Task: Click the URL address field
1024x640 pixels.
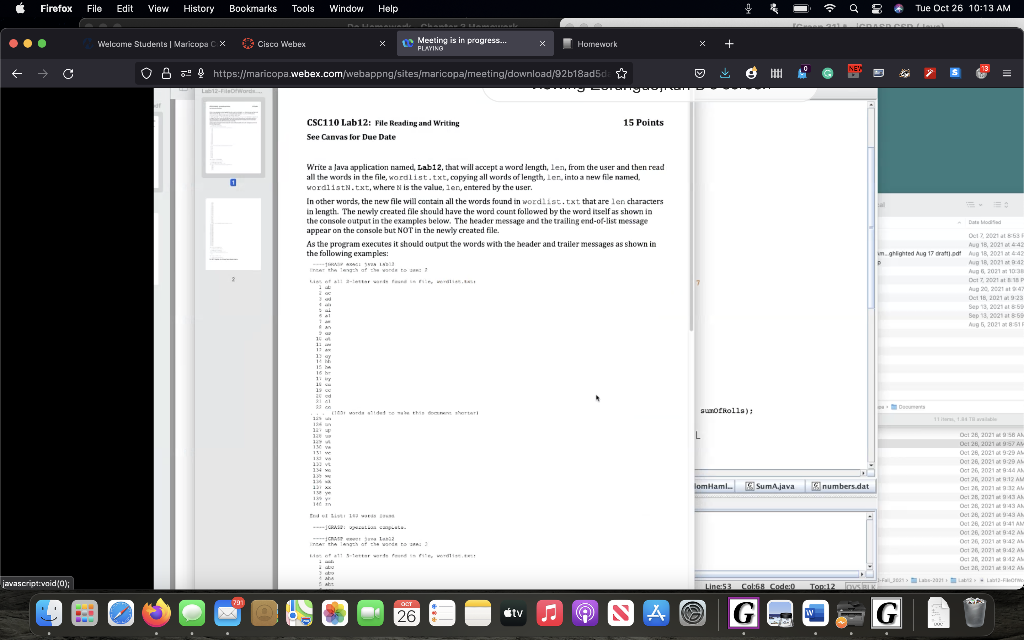Action: (410, 74)
